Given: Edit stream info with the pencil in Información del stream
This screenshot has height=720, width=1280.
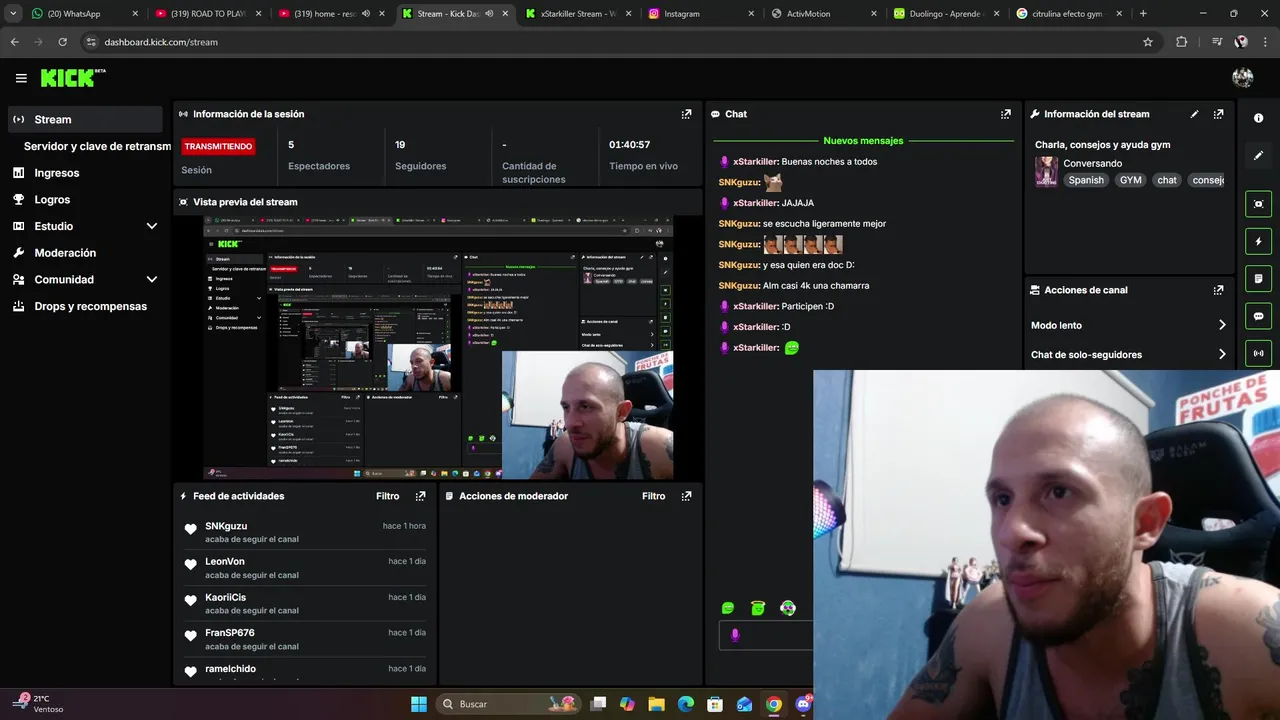Looking at the screenshot, I should [1194, 114].
